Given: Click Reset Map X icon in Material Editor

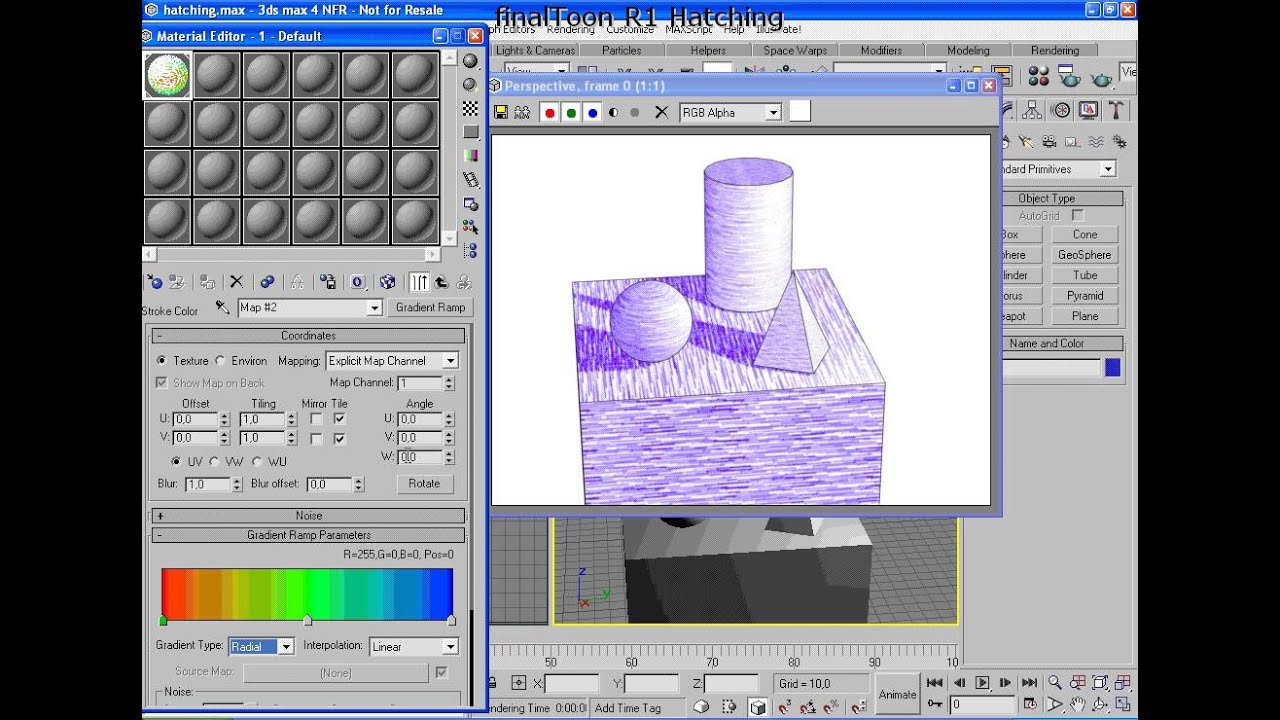Looking at the screenshot, I should (236, 282).
